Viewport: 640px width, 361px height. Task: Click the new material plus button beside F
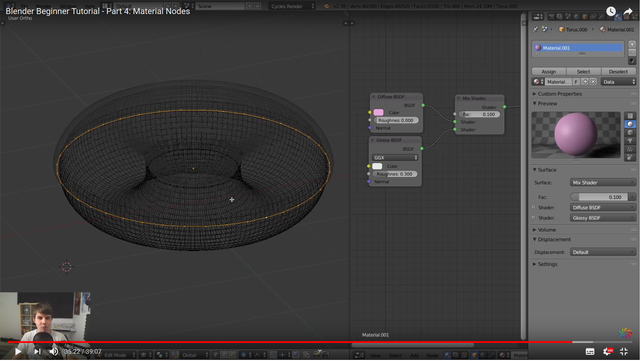[585, 82]
